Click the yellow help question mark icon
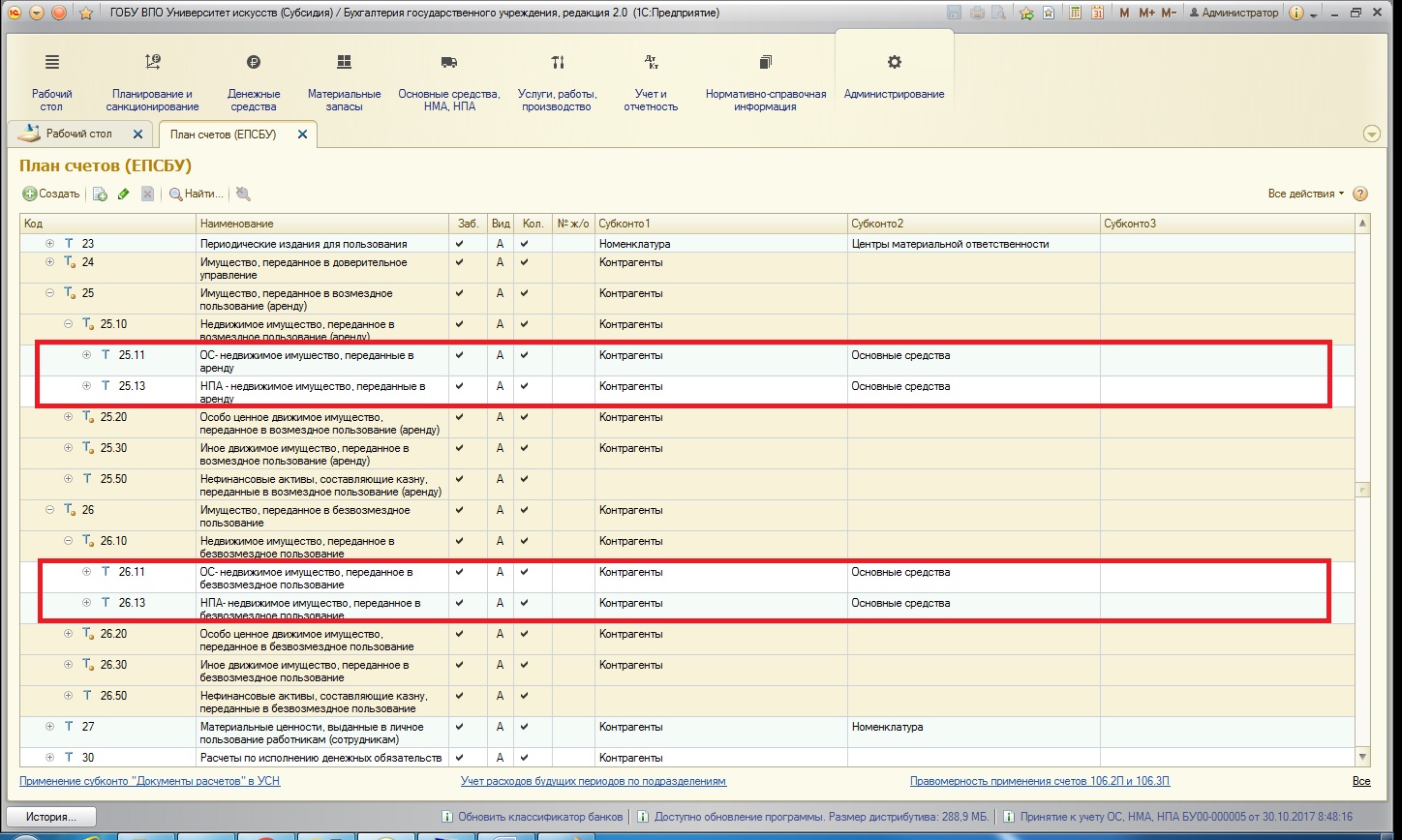1402x840 pixels. point(1359,194)
